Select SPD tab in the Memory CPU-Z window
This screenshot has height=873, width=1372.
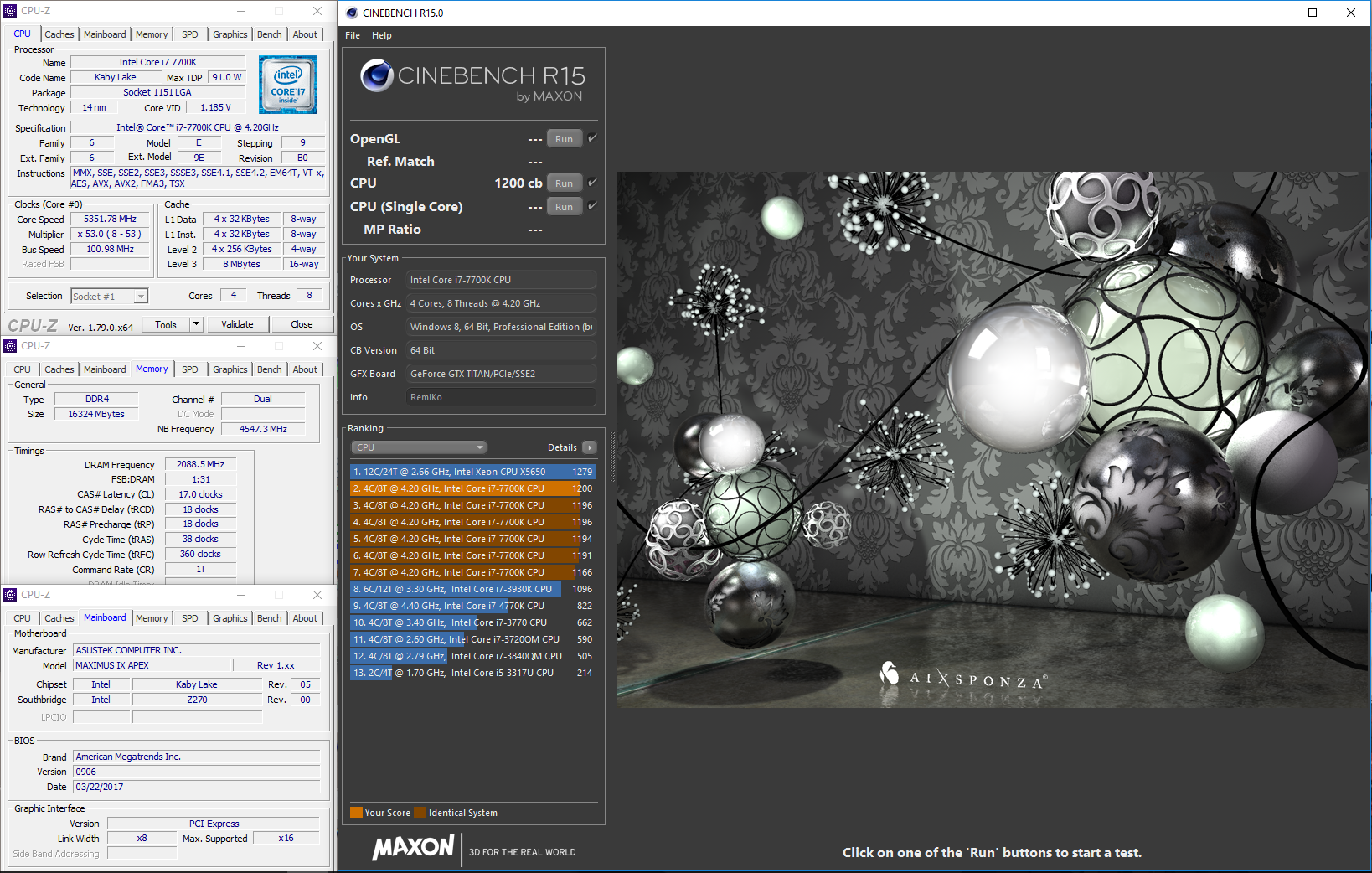tap(190, 369)
